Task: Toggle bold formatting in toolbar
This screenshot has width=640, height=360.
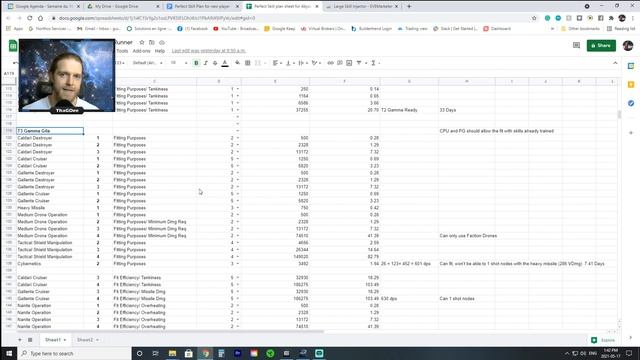Action: 196,63
